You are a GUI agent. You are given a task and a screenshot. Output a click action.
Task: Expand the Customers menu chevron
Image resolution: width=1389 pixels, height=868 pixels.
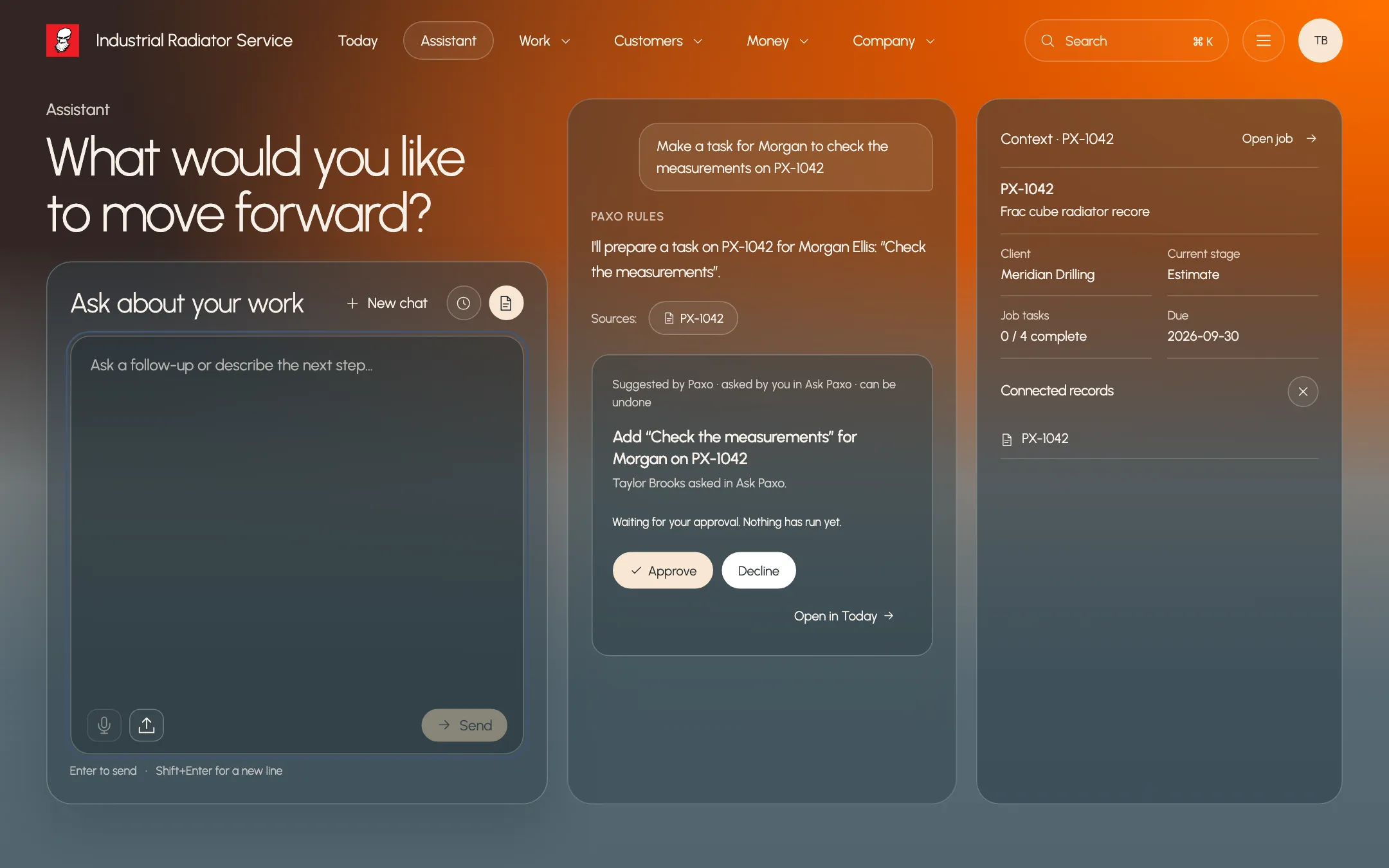point(698,41)
